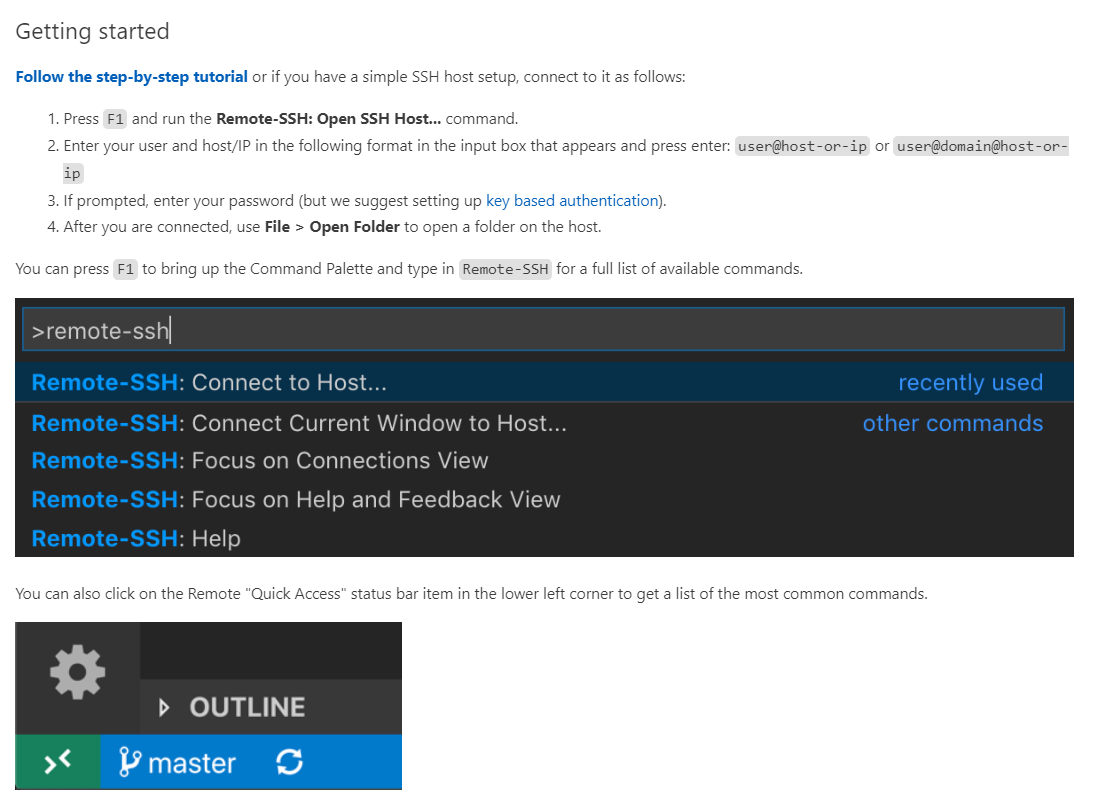Select 'Remote-SSH: Focus on Help and Feedback View'
This screenshot has width=1096, height=809.
[545, 500]
